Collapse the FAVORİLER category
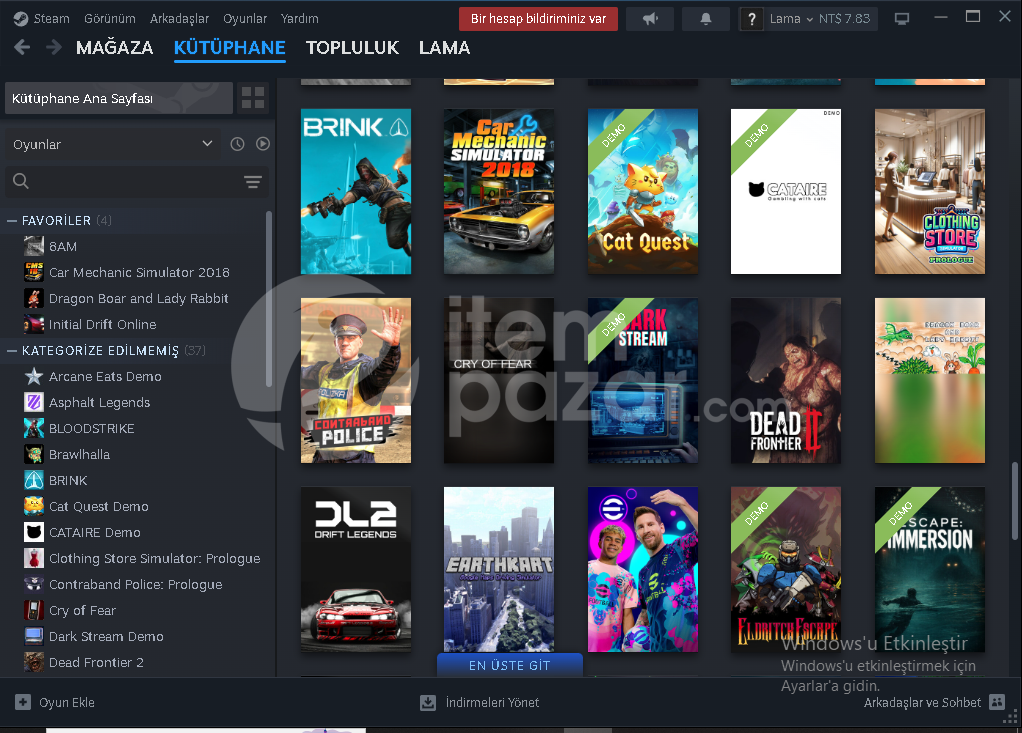This screenshot has height=733, width=1022. click(12, 221)
